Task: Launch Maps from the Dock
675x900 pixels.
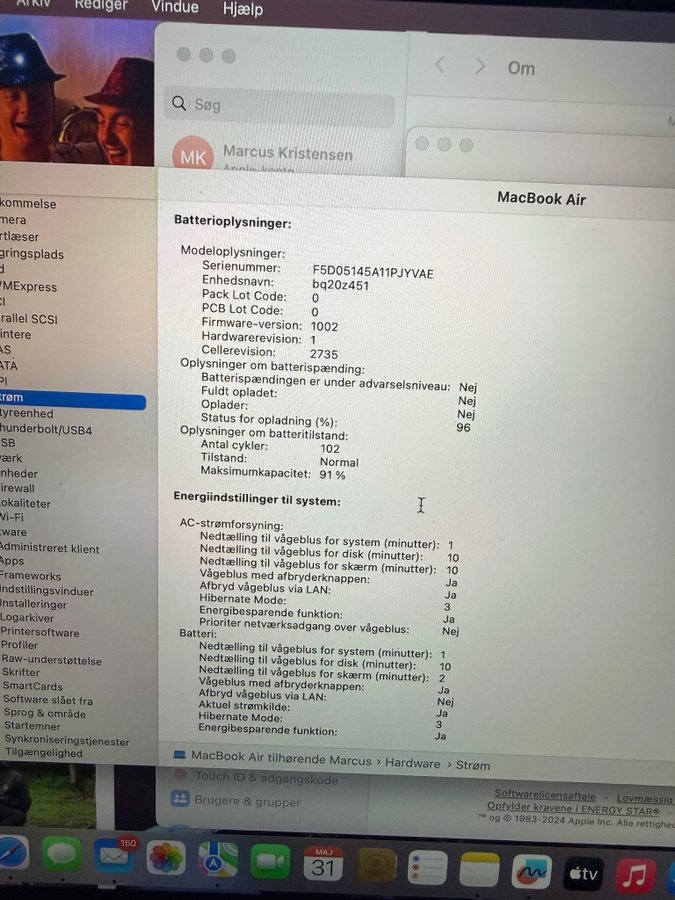Action: click(x=218, y=859)
